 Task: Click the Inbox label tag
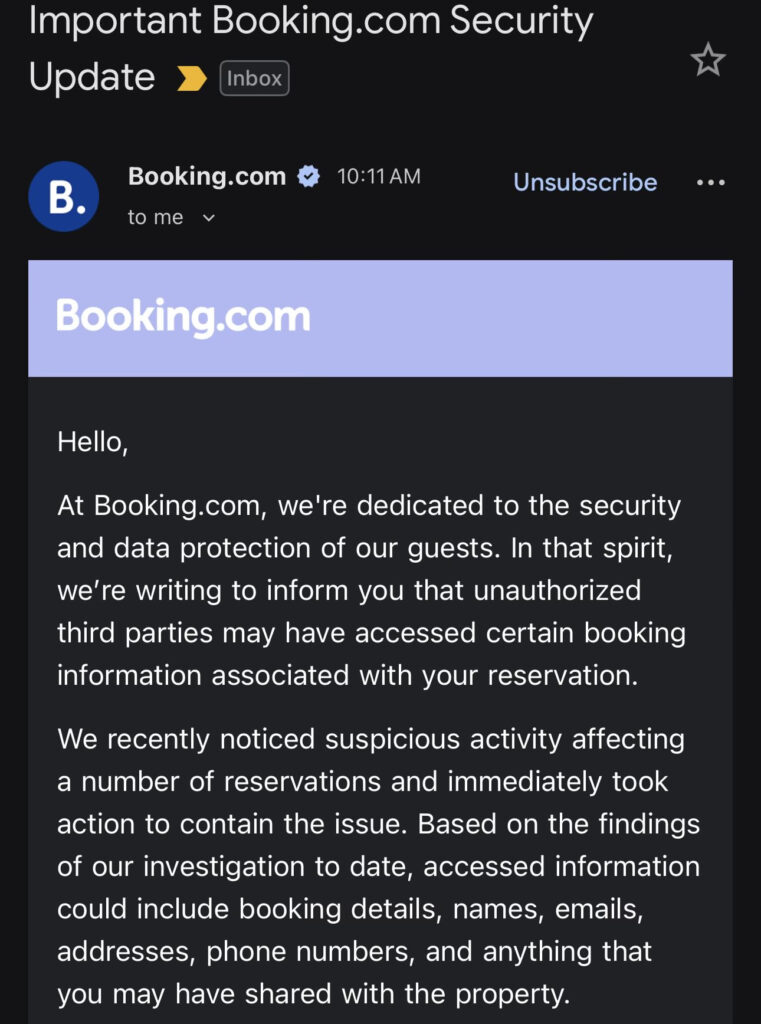point(254,79)
